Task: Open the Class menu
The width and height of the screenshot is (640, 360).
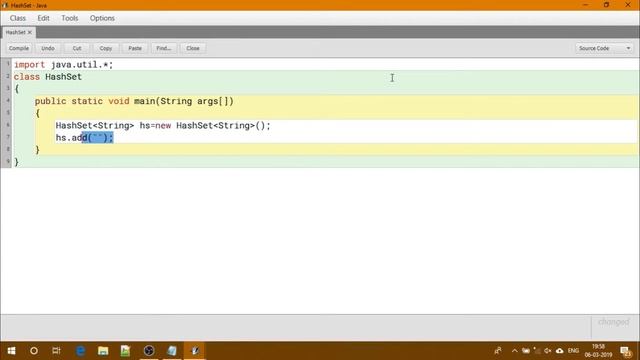Action: pos(18,18)
